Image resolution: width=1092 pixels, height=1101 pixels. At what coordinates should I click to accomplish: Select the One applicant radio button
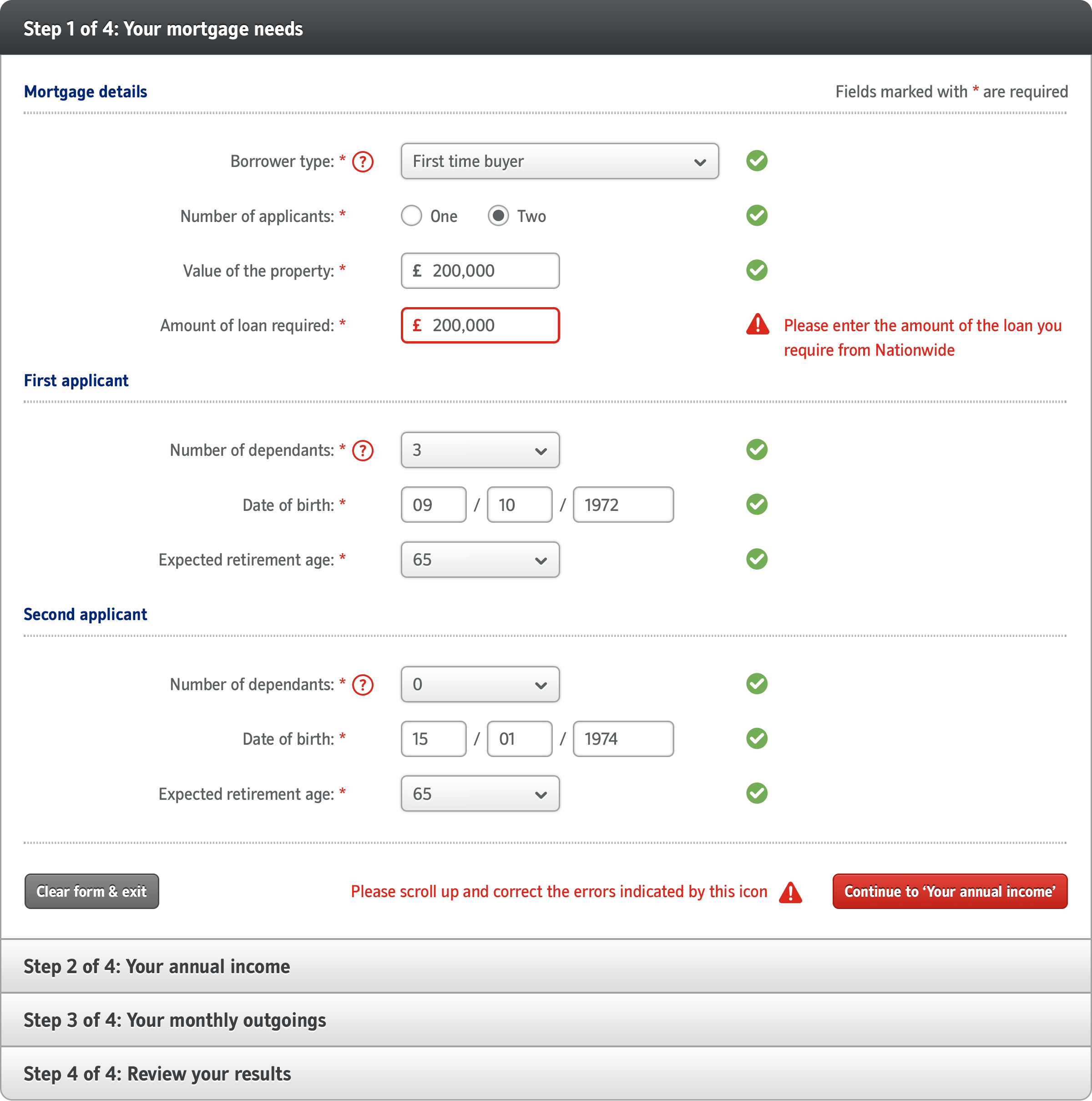click(x=411, y=216)
